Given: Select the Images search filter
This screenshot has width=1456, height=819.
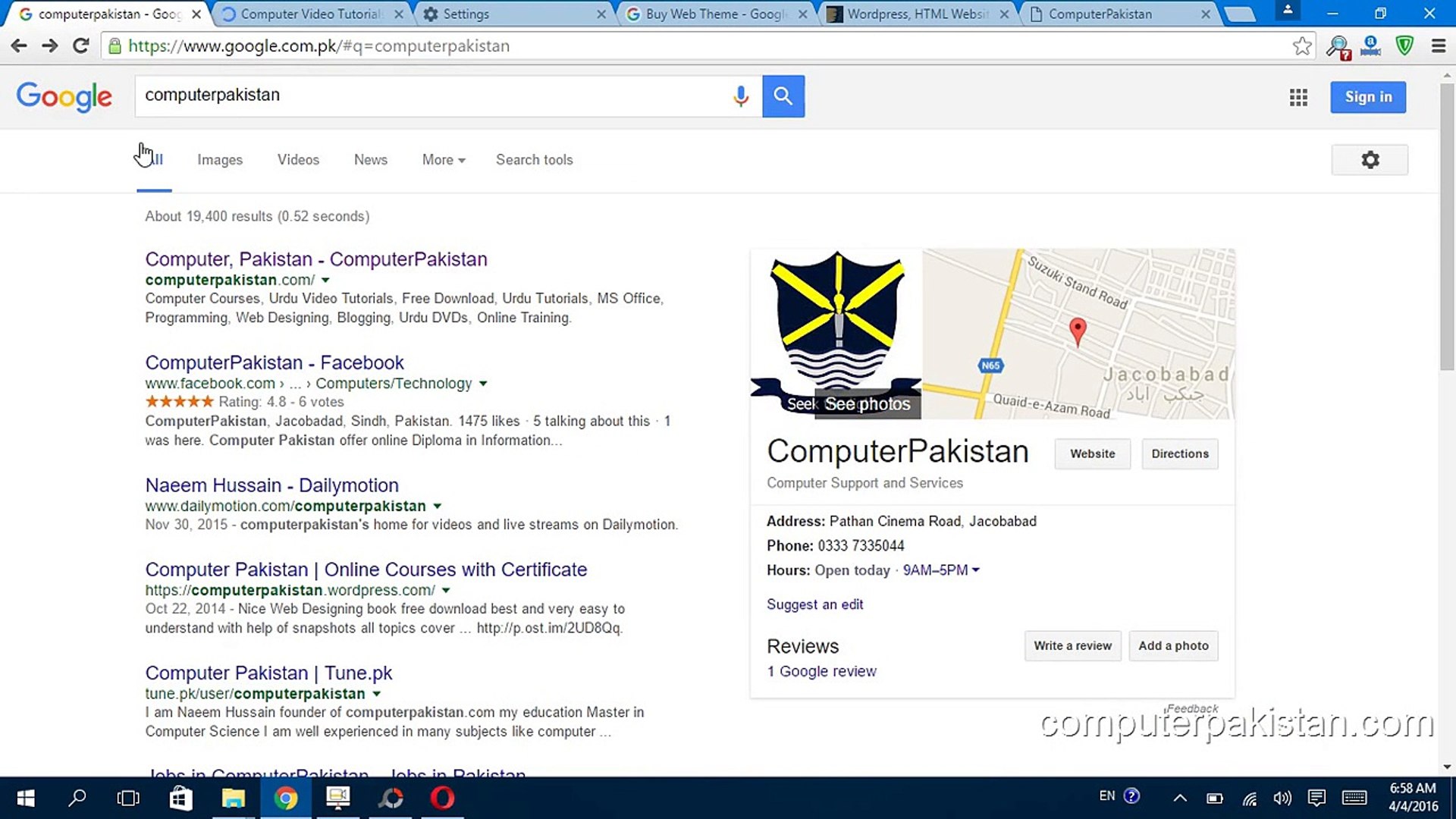Looking at the screenshot, I should click(220, 160).
